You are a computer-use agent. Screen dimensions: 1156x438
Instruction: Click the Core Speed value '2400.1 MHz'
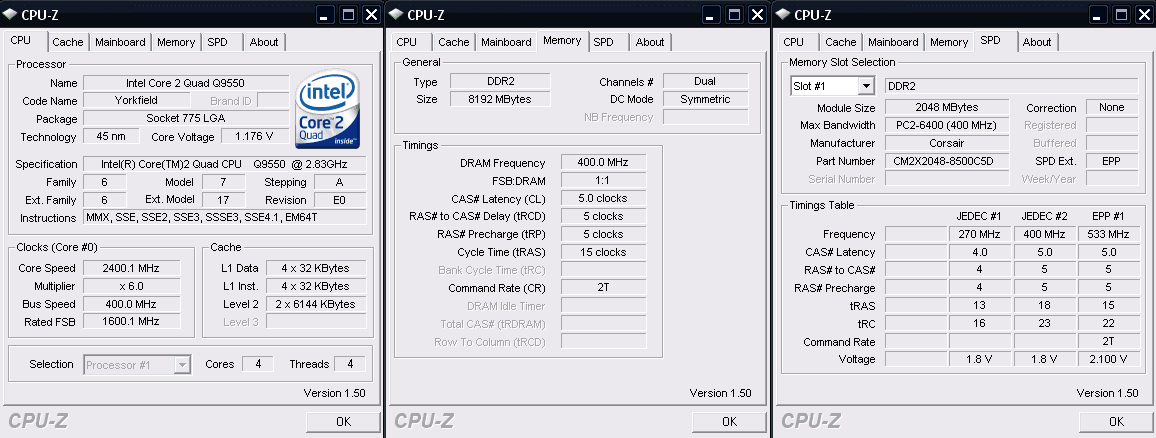point(132,268)
